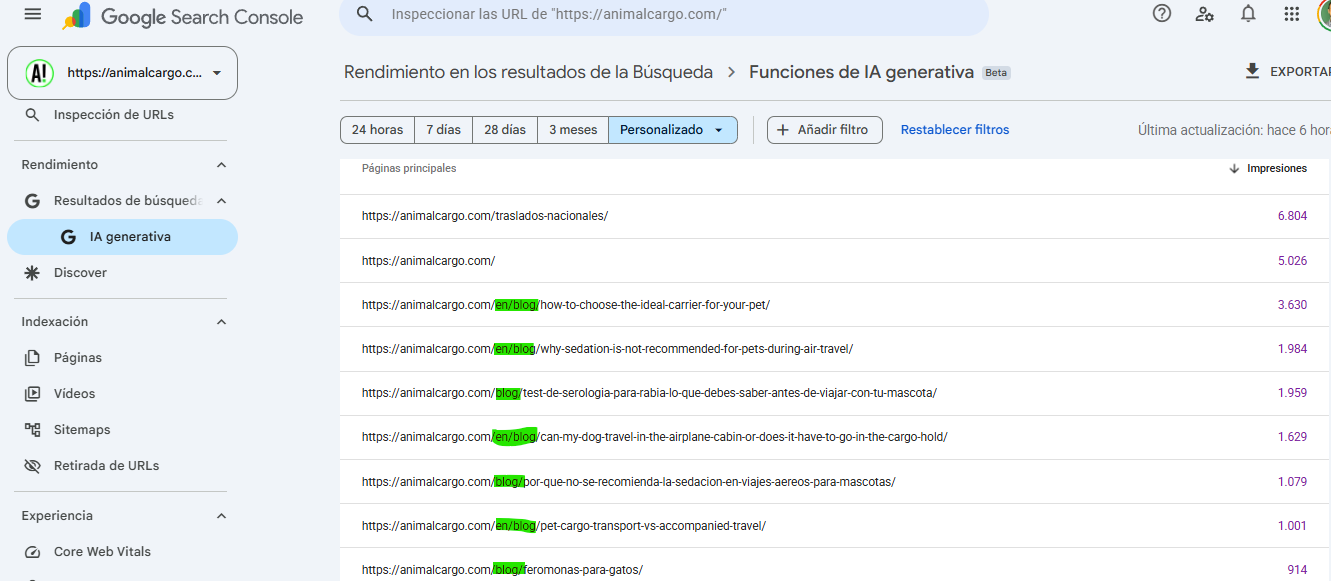The image size is (1331, 581).
Task: Click the test-de-serologia-para-rabia URL row
Action: pos(835,393)
